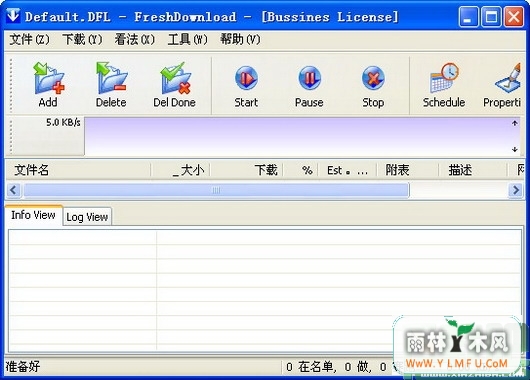530x380 pixels.
Task: Click the horizontal scrollbar left arrow
Action: (14, 190)
